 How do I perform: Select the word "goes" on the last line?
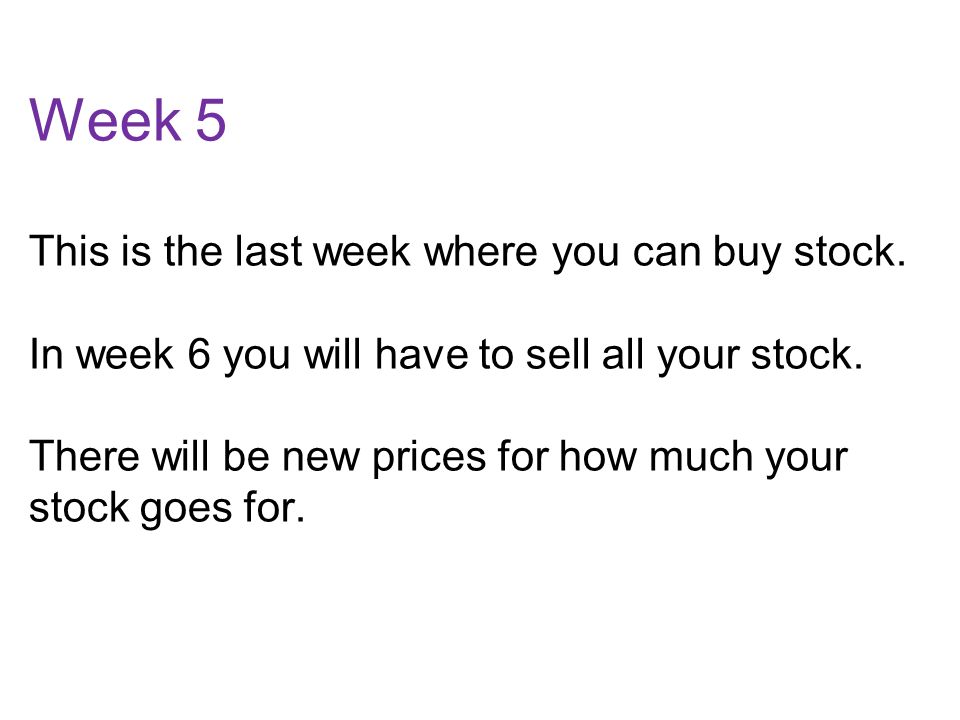[x=186, y=510]
